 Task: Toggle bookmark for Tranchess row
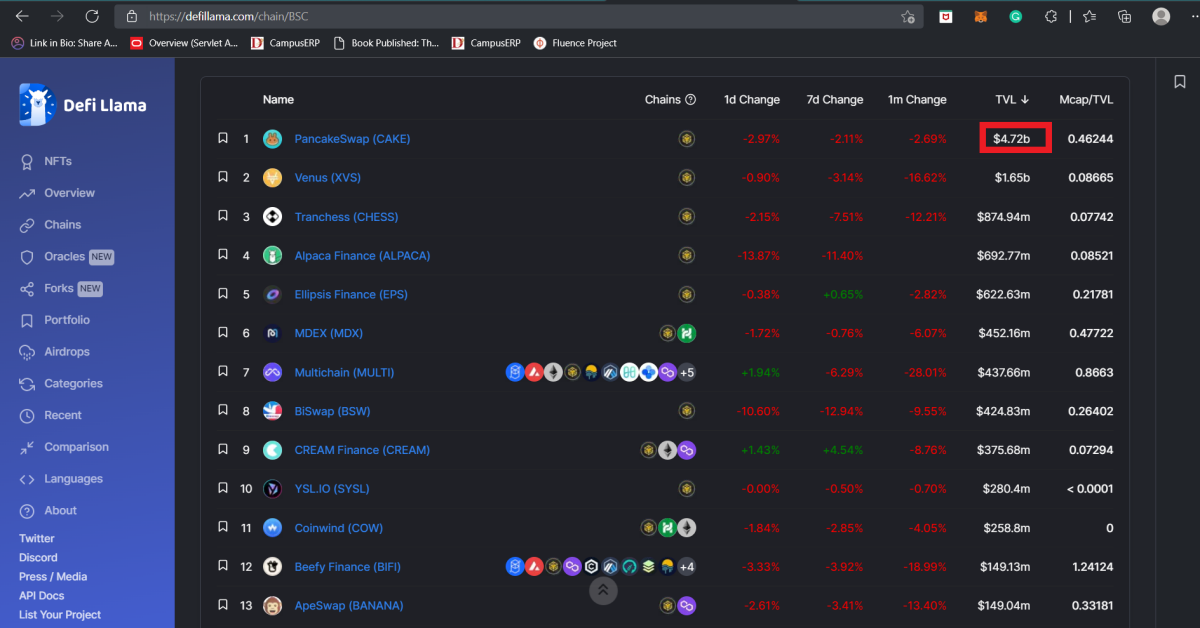click(x=223, y=217)
